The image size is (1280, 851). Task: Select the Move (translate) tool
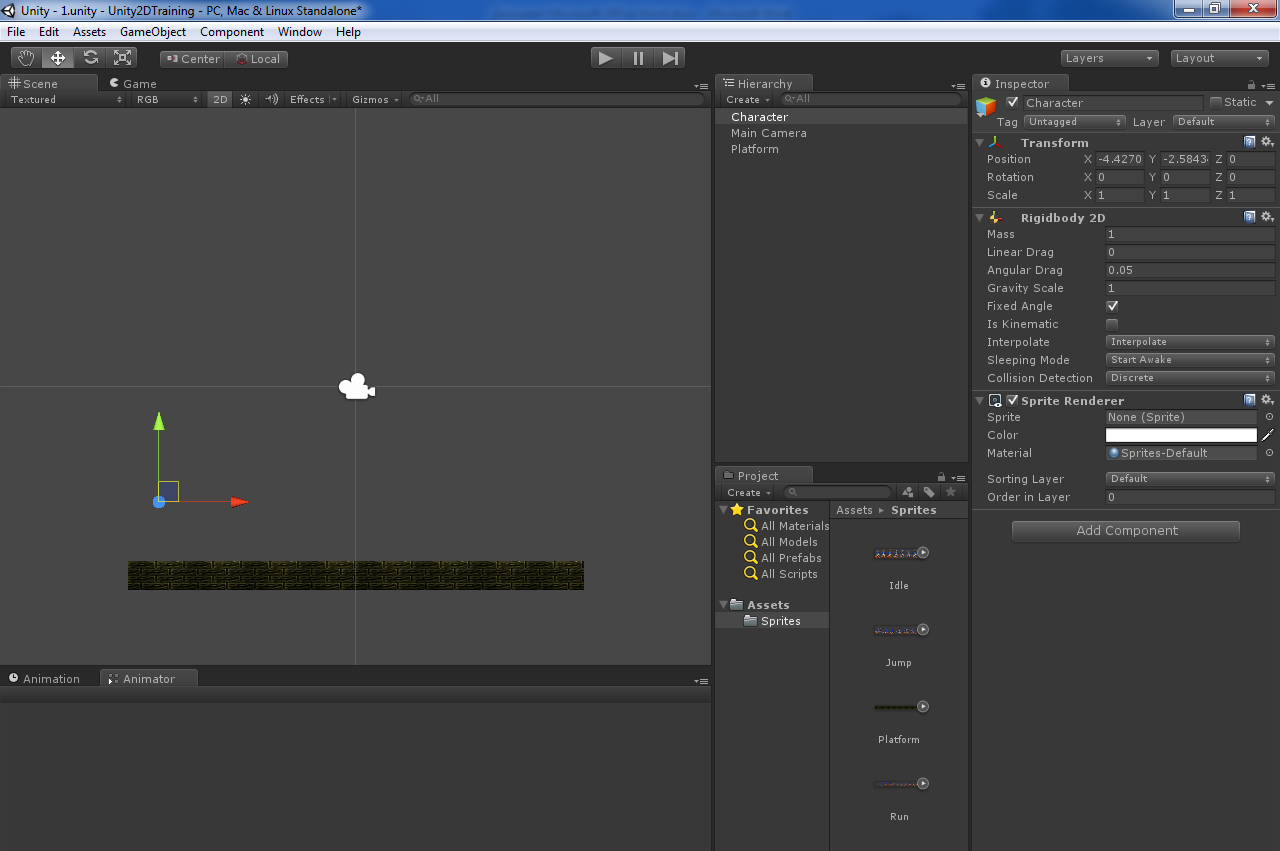click(x=58, y=58)
